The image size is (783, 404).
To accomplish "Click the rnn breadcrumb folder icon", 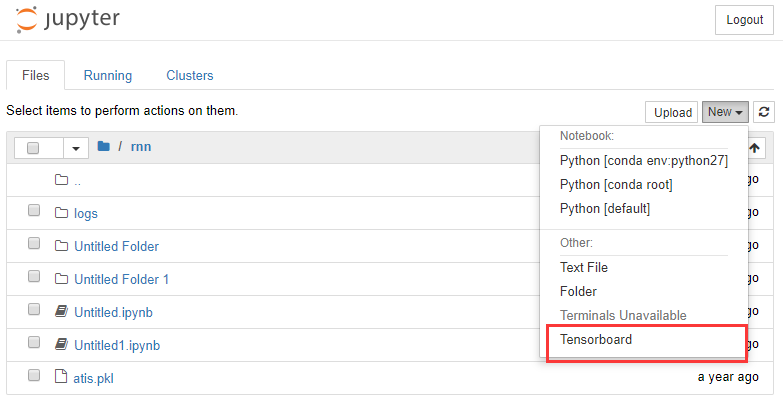I will [x=103, y=147].
